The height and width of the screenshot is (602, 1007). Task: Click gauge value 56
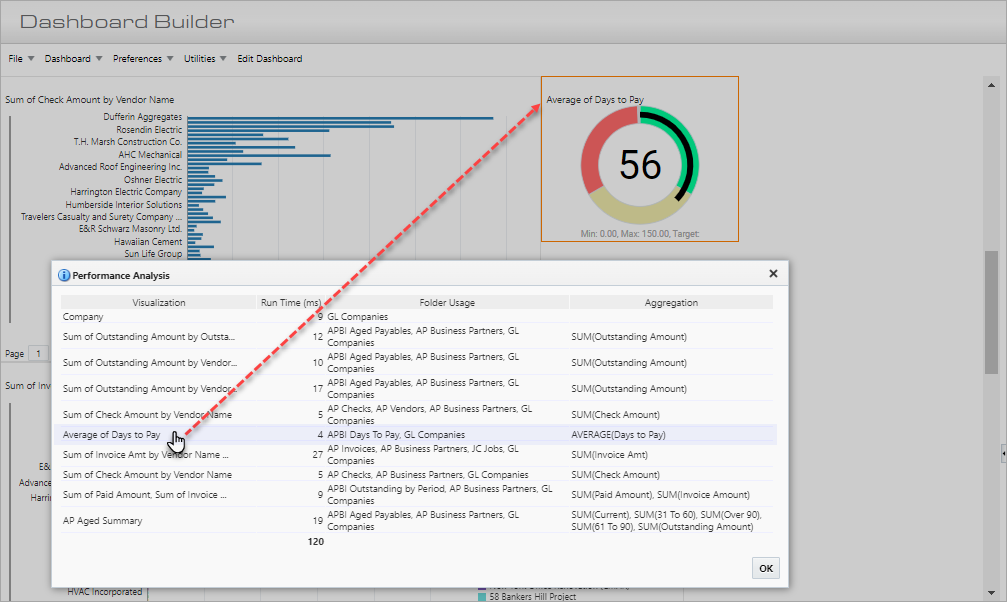coord(640,165)
